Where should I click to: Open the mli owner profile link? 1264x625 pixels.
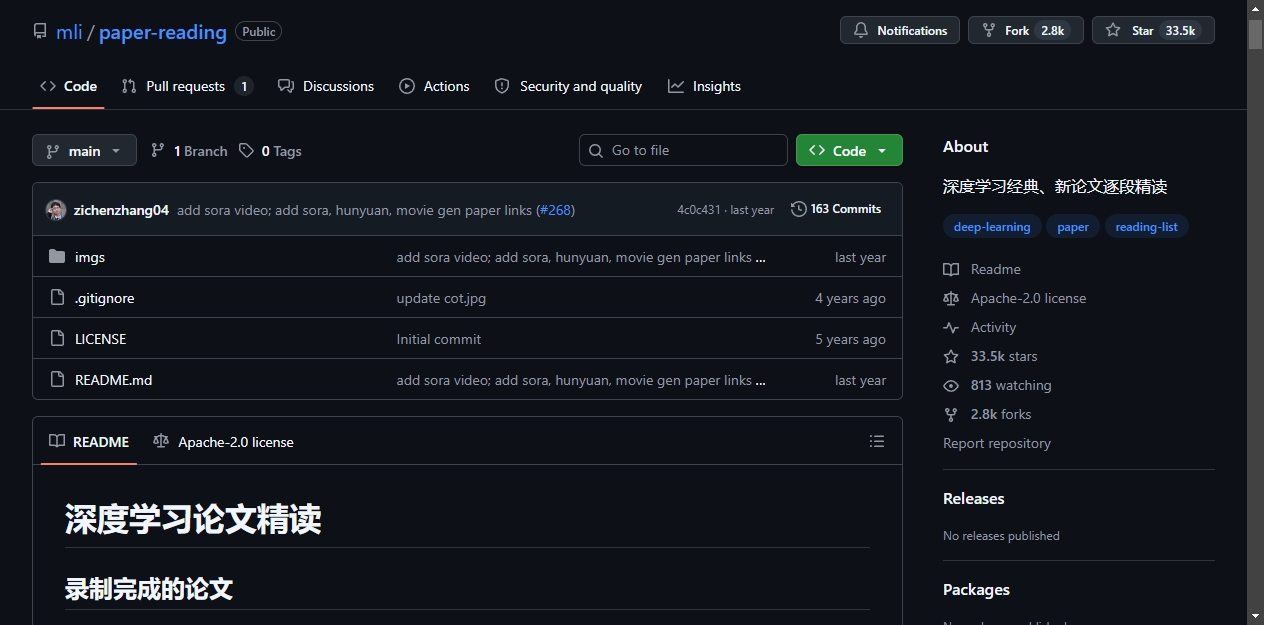tap(69, 32)
